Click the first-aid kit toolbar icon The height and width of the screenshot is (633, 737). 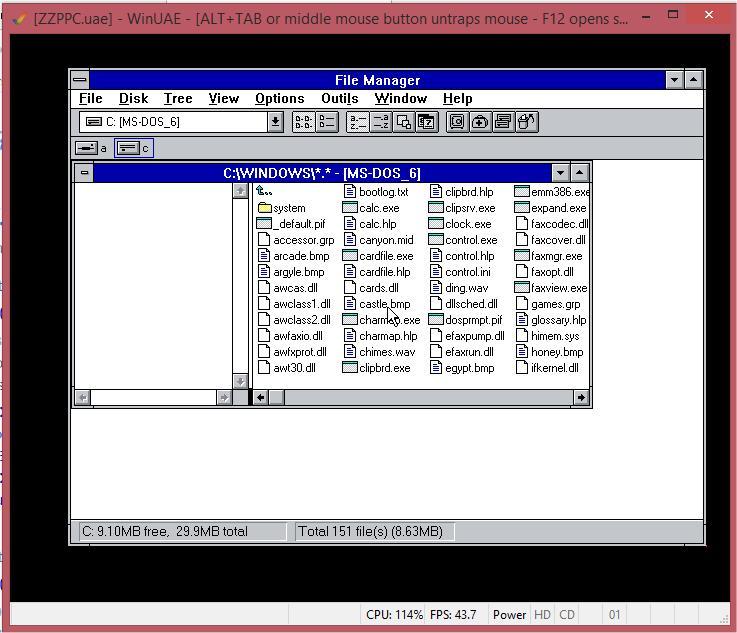(x=480, y=122)
